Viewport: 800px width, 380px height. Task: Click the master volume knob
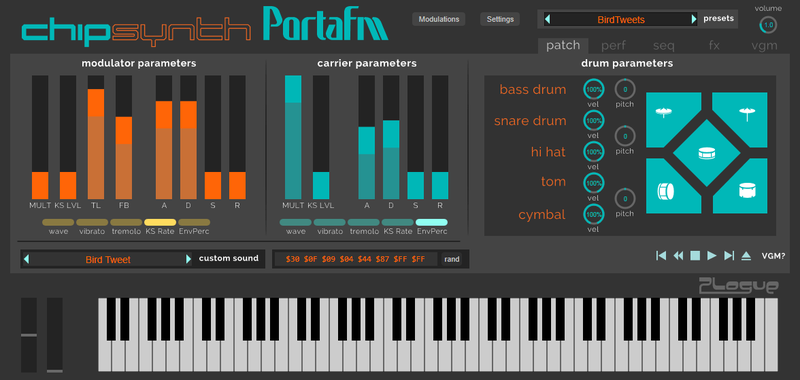[x=768, y=24]
